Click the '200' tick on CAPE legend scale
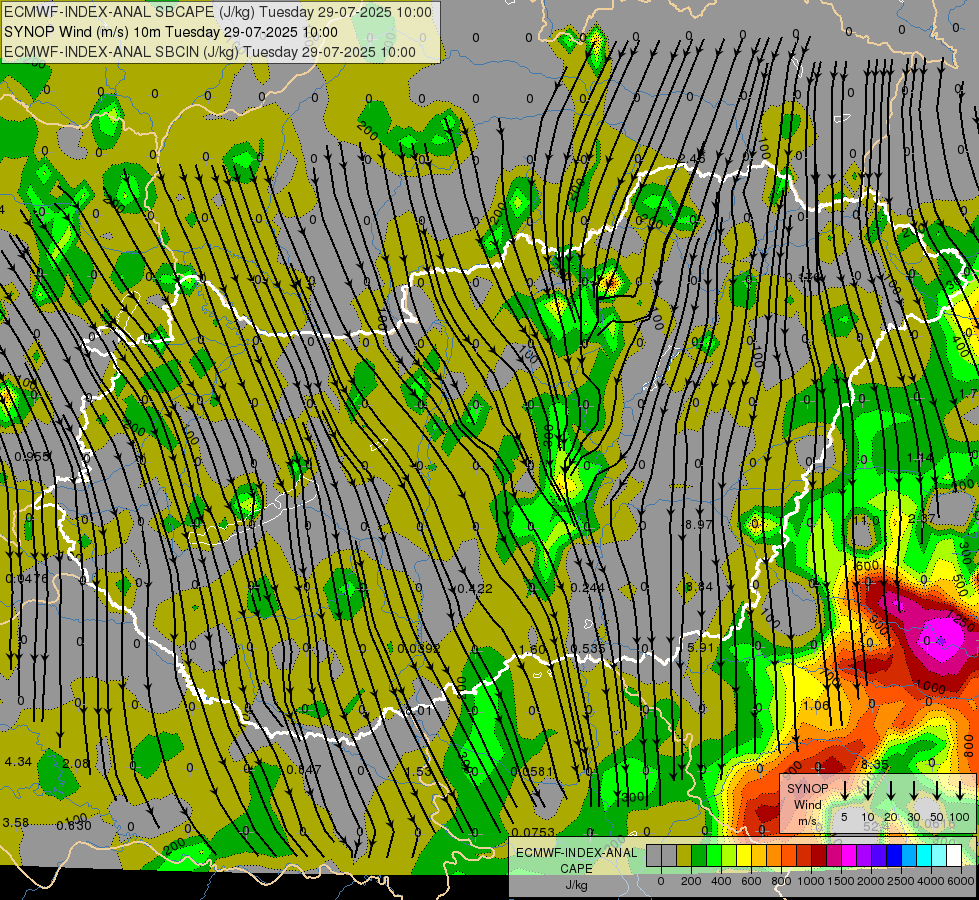This screenshot has width=979, height=900. pos(691,881)
